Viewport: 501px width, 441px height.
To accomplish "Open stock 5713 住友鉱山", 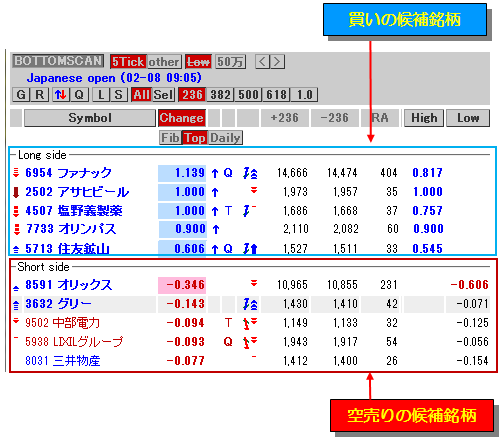I will (67, 249).
